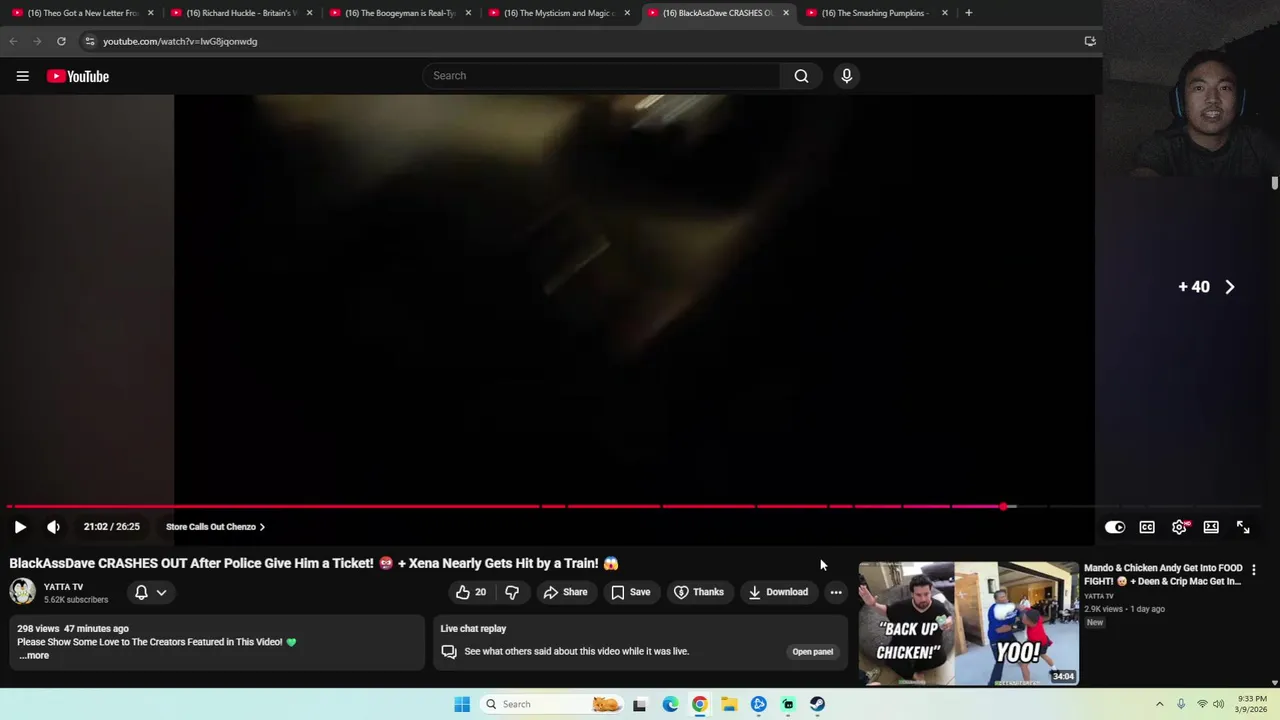Dislike the video with thumbs down
This screenshot has height=720, width=1280.
pos(512,592)
